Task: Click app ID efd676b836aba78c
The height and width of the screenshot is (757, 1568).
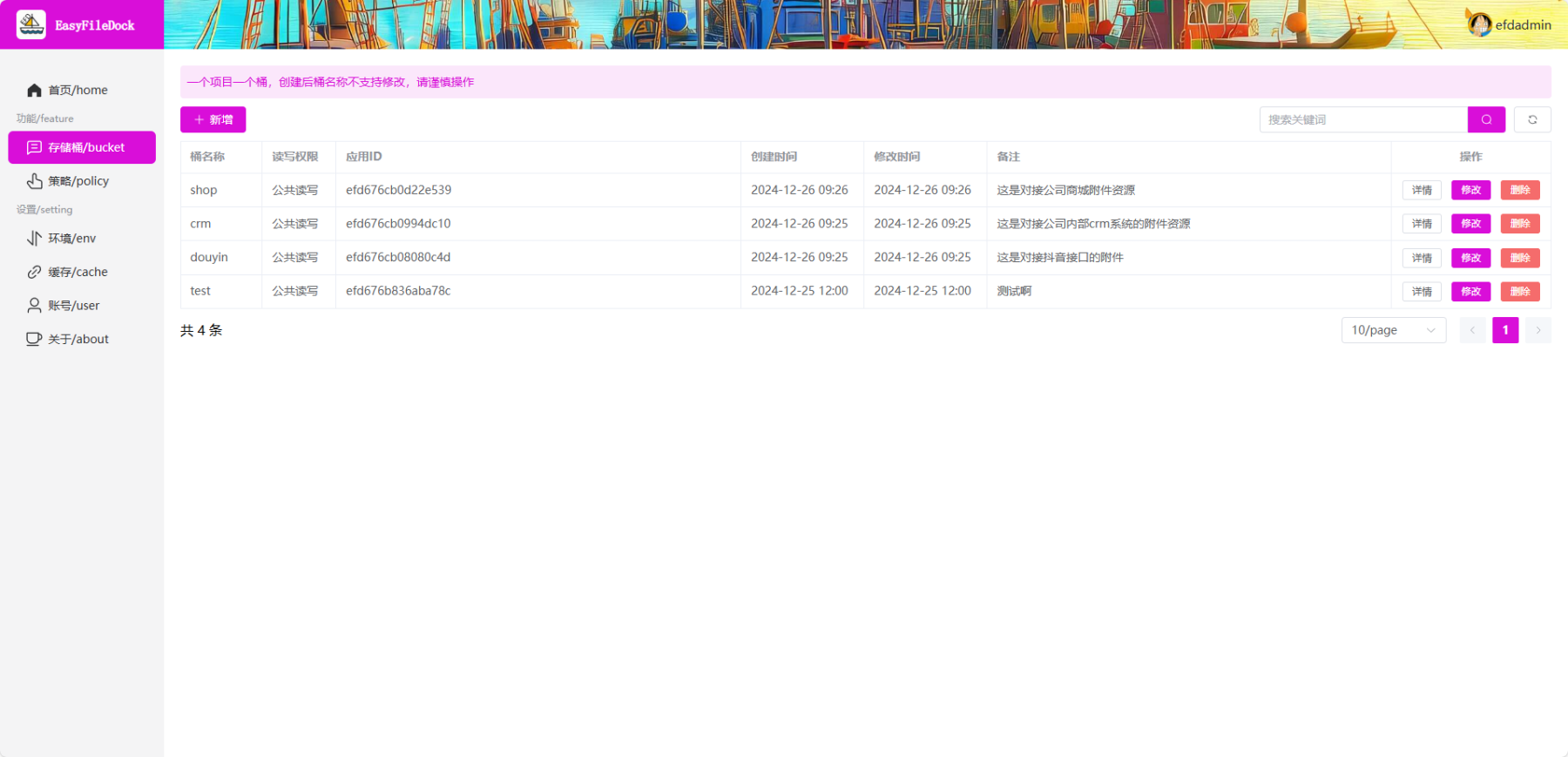Action: pos(398,291)
